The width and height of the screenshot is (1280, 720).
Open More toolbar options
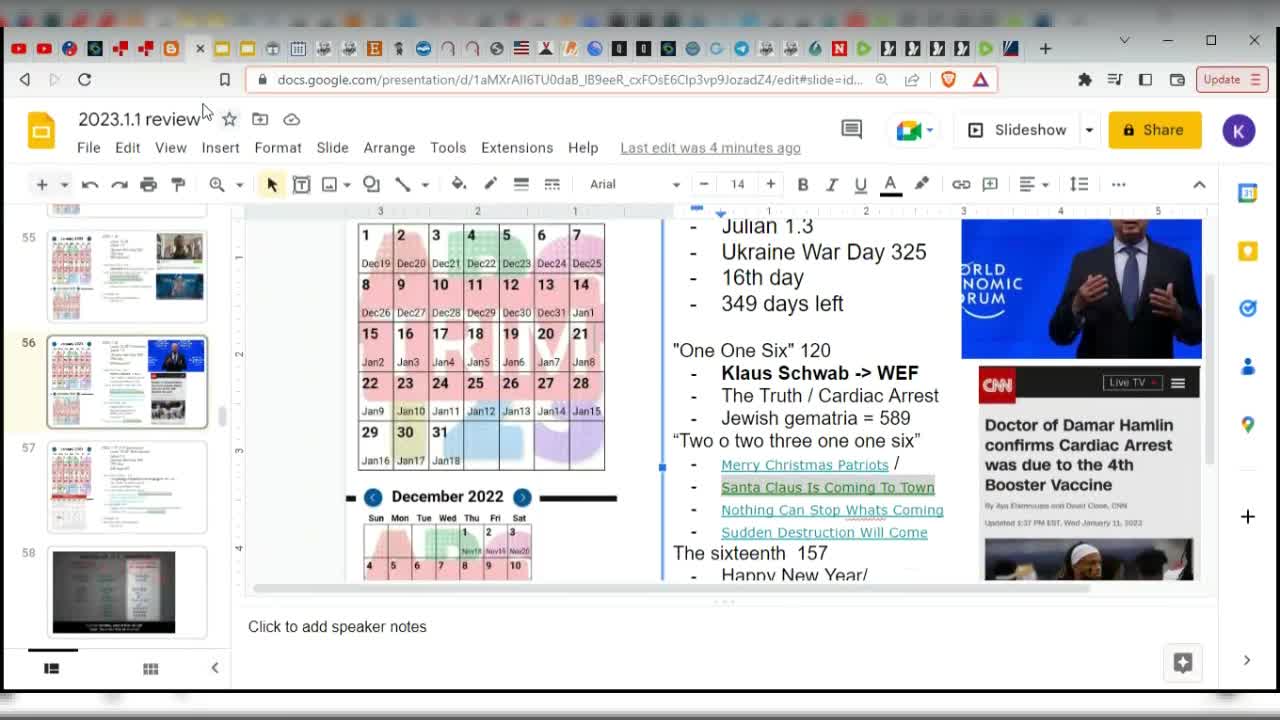pyautogui.click(x=1118, y=184)
